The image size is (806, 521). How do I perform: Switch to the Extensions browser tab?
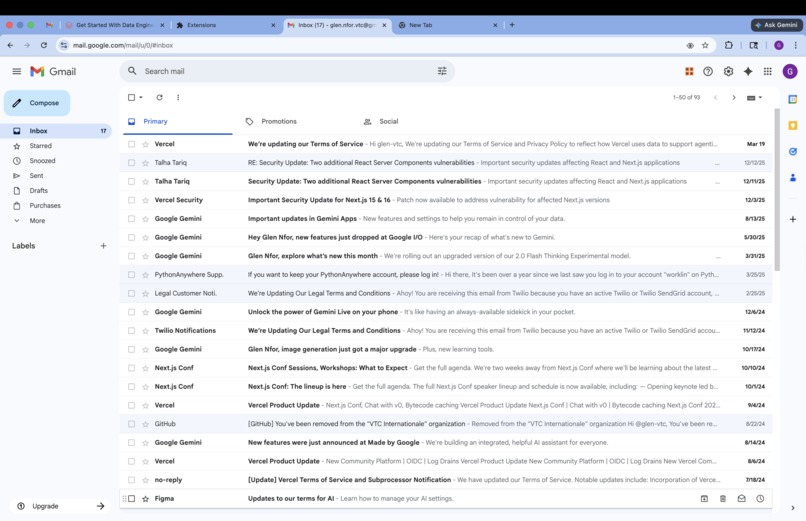click(x=226, y=25)
